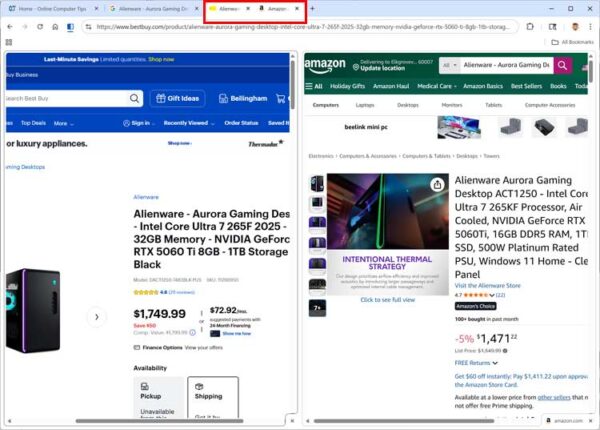Image resolution: width=600 pixels, height=430 pixels.
Task: Click the browser Forward arrow
Action: click(x=25, y=27)
